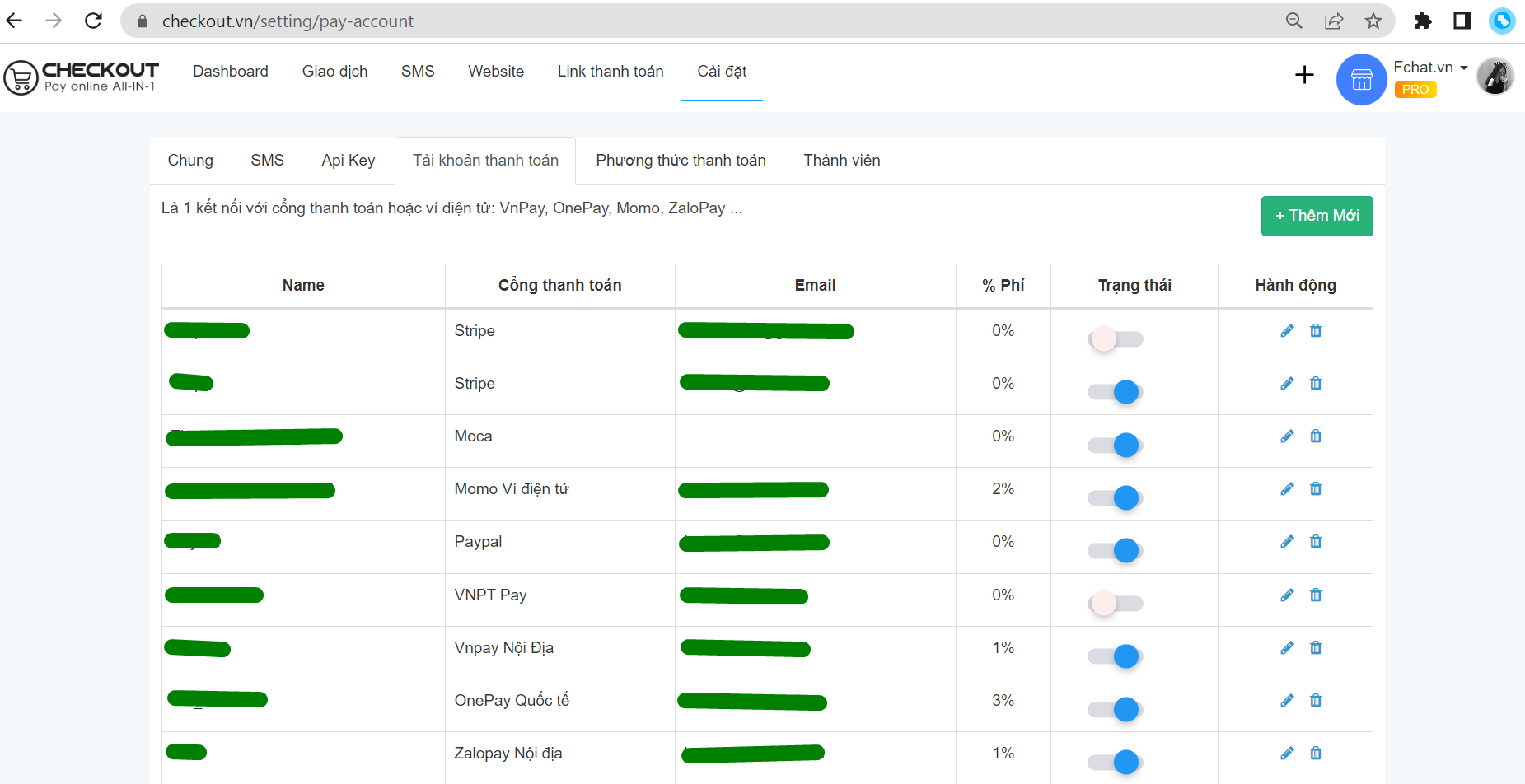The image size is (1525, 784).
Task: Click the Thêm Mới button
Action: pyautogui.click(x=1317, y=216)
